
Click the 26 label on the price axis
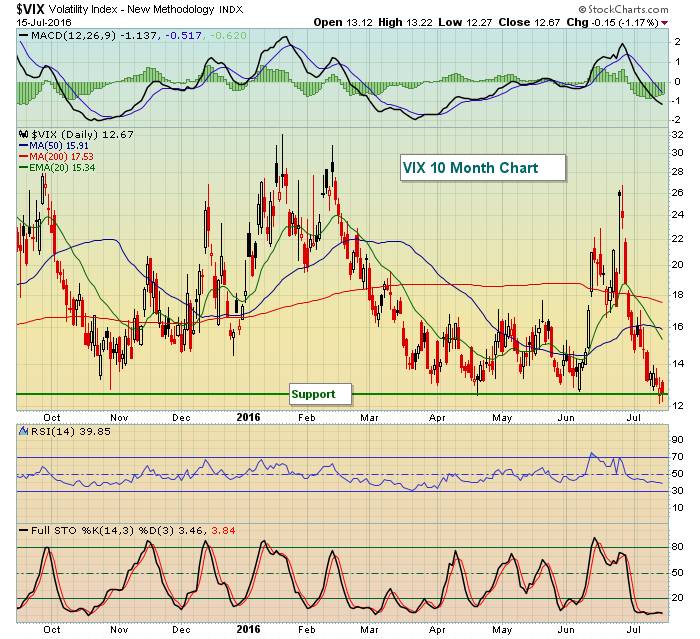pyautogui.click(x=677, y=193)
